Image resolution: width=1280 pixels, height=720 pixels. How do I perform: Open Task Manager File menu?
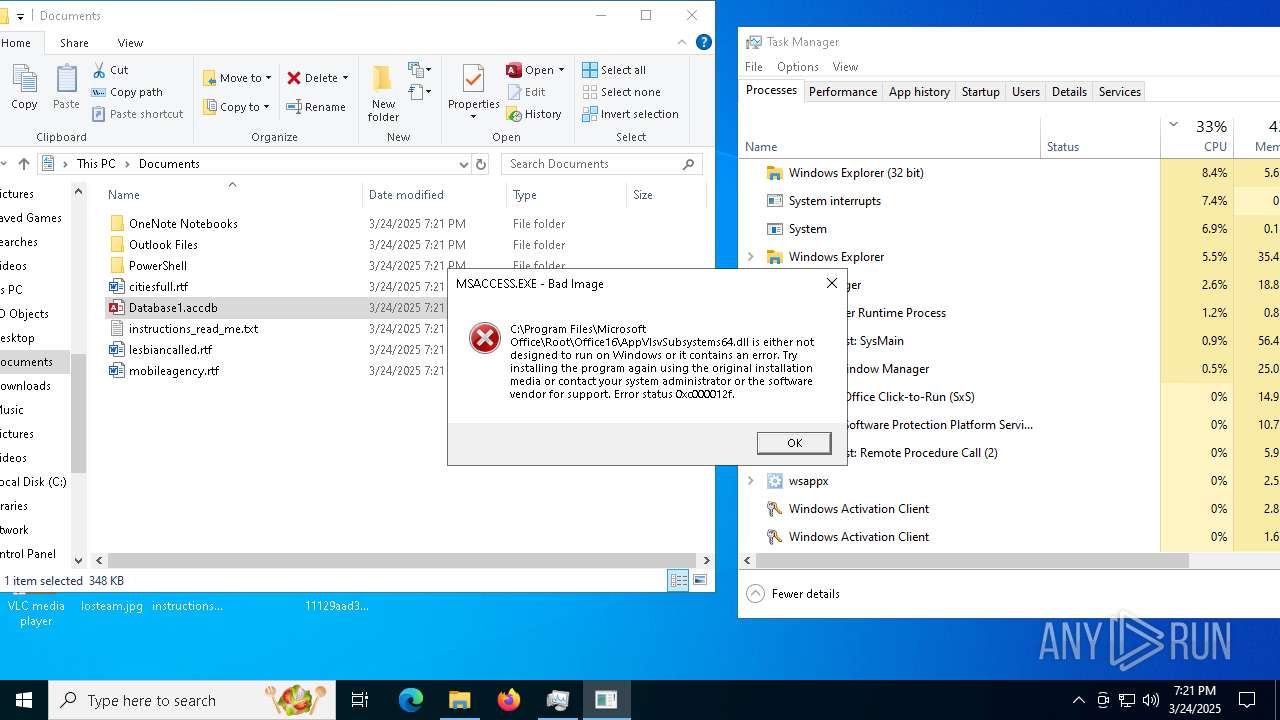[754, 67]
